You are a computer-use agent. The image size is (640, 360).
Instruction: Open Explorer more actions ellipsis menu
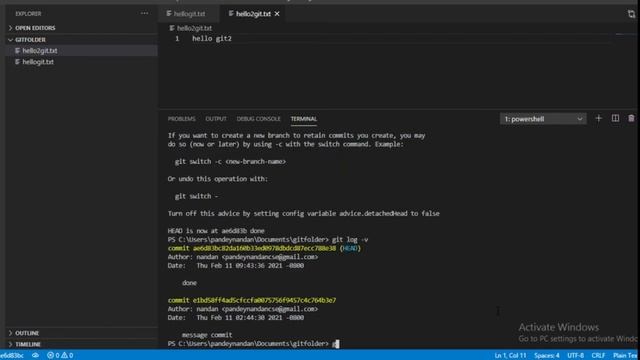pos(144,13)
